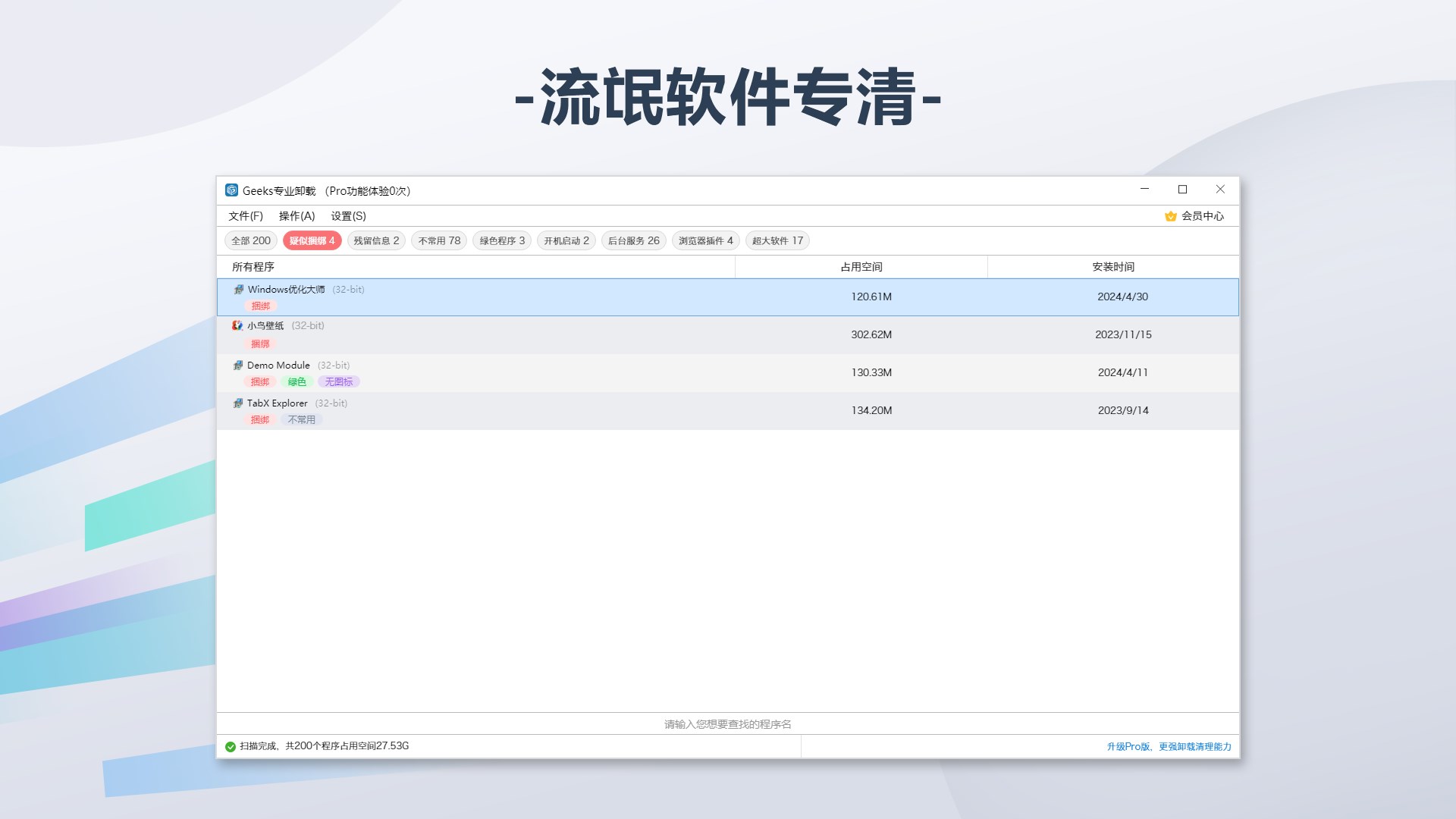Screen dimensions: 1456x819
Task: Expand the 后台服务 26 category
Action: pos(633,240)
